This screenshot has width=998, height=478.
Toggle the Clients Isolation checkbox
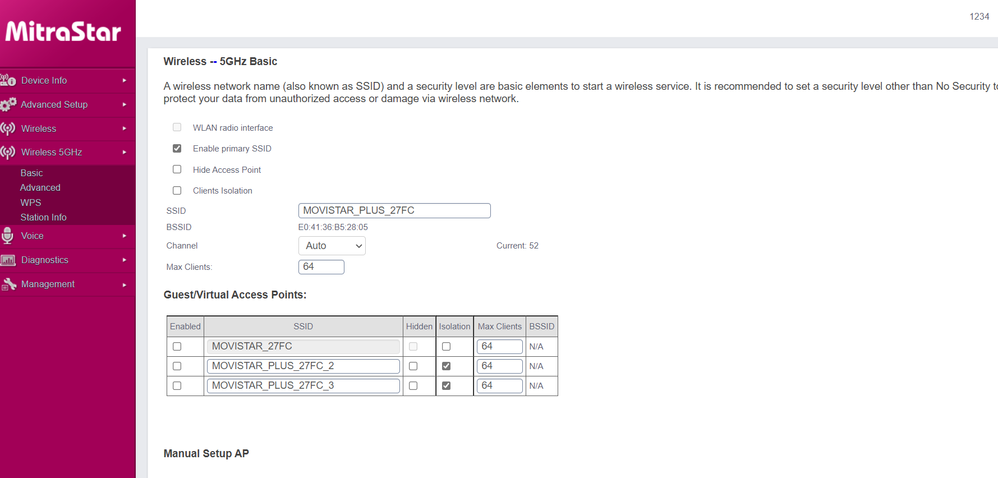[177, 190]
